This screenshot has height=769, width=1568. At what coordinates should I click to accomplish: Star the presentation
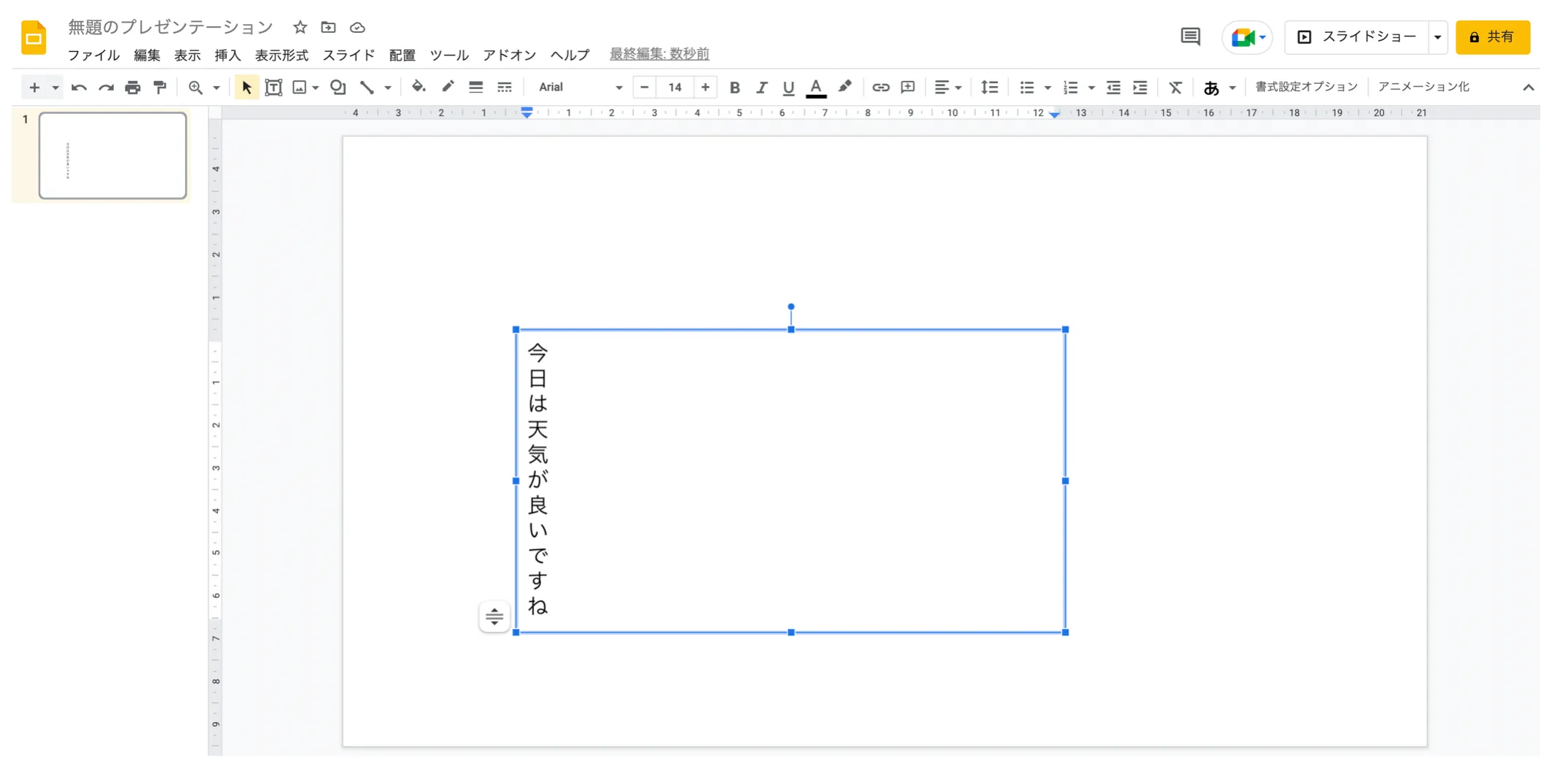point(300,28)
